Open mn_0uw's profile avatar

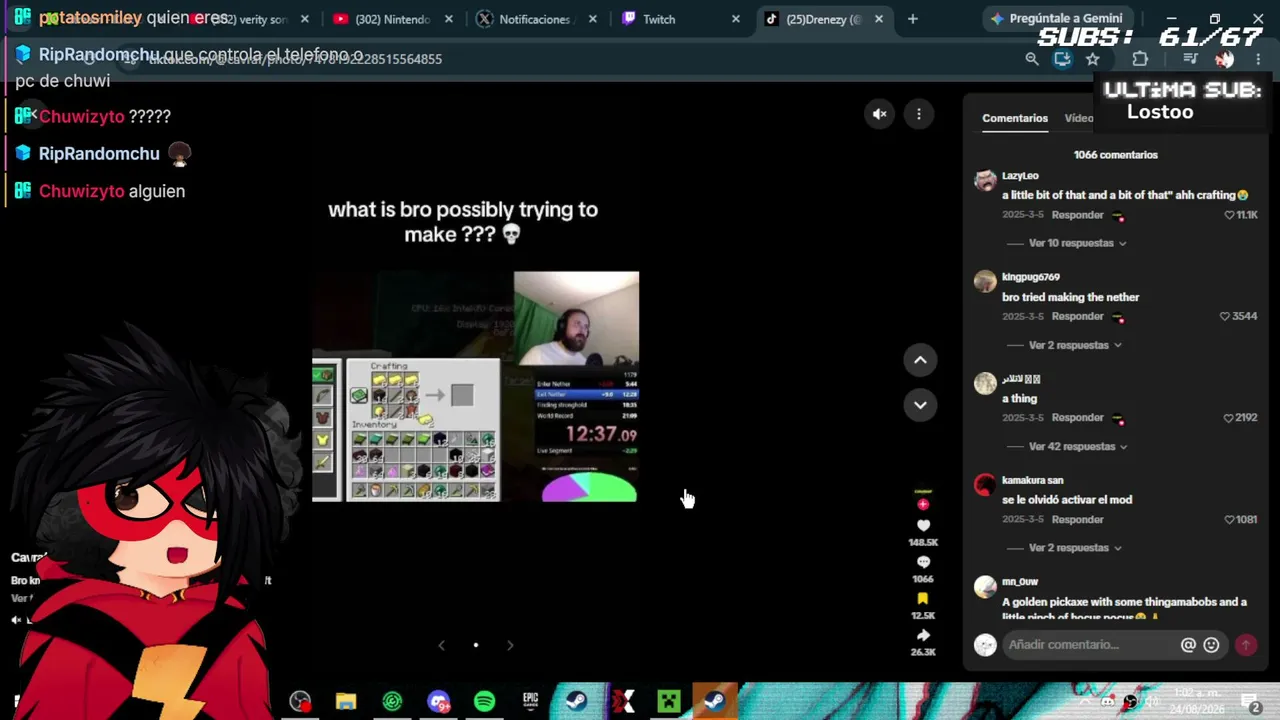pyautogui.click(x=986, y=586)
